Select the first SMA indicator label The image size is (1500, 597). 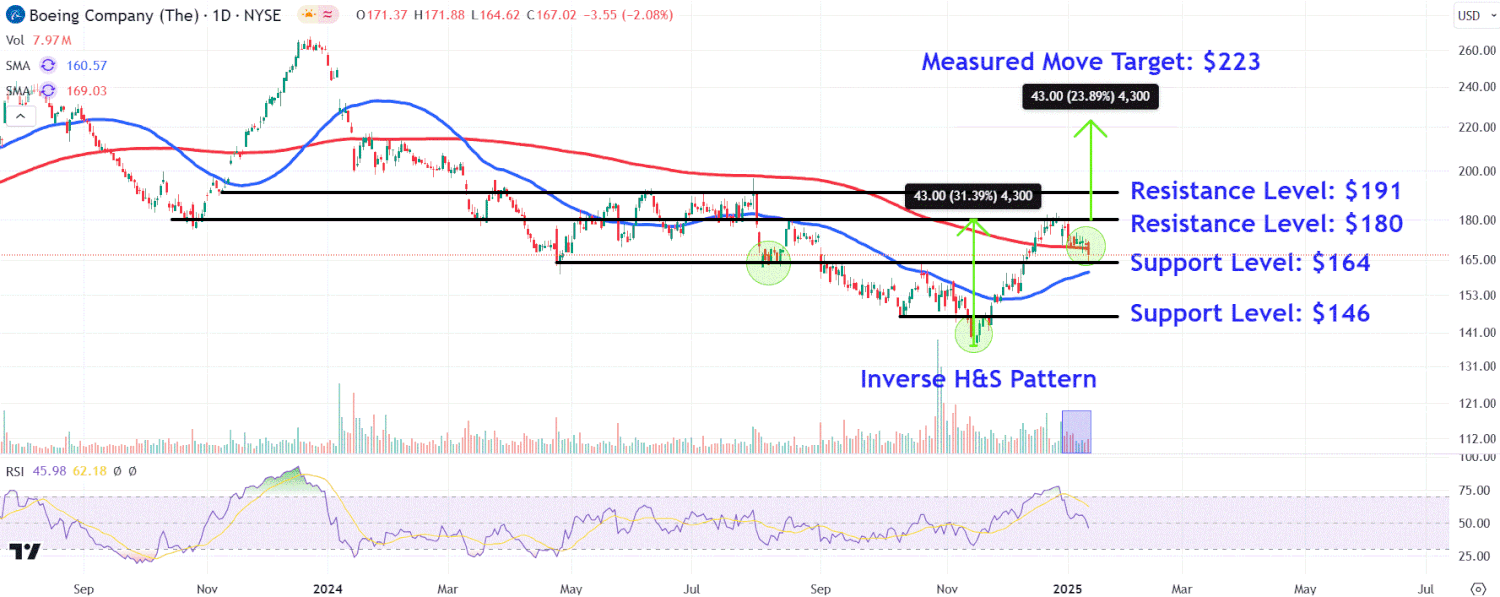coord(18,65)
